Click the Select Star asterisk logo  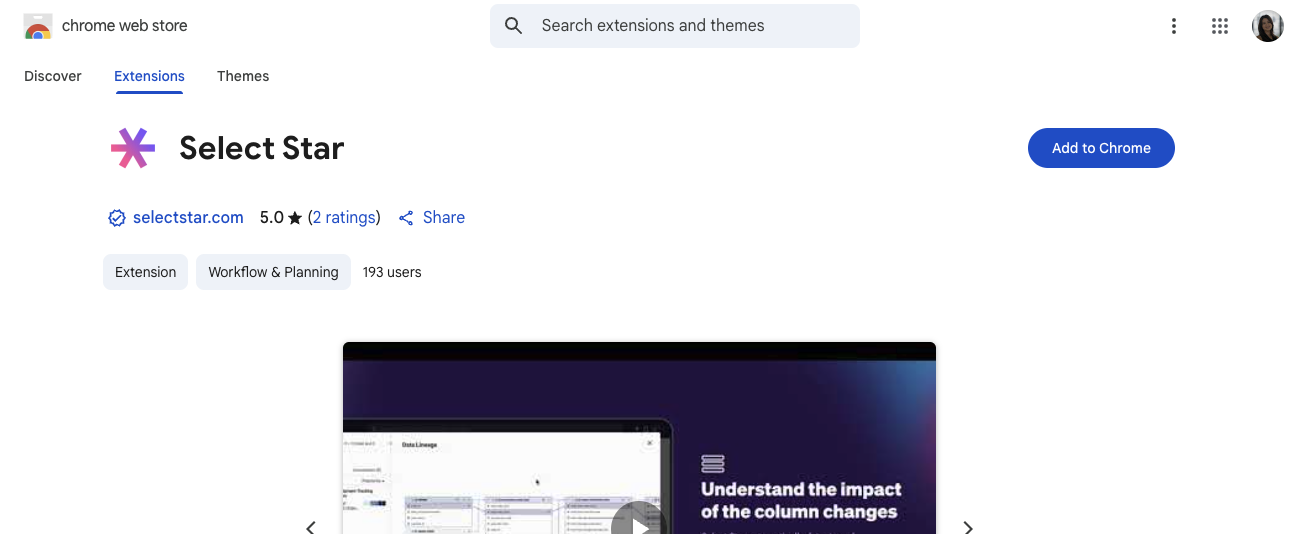click(x=133, y=148)
